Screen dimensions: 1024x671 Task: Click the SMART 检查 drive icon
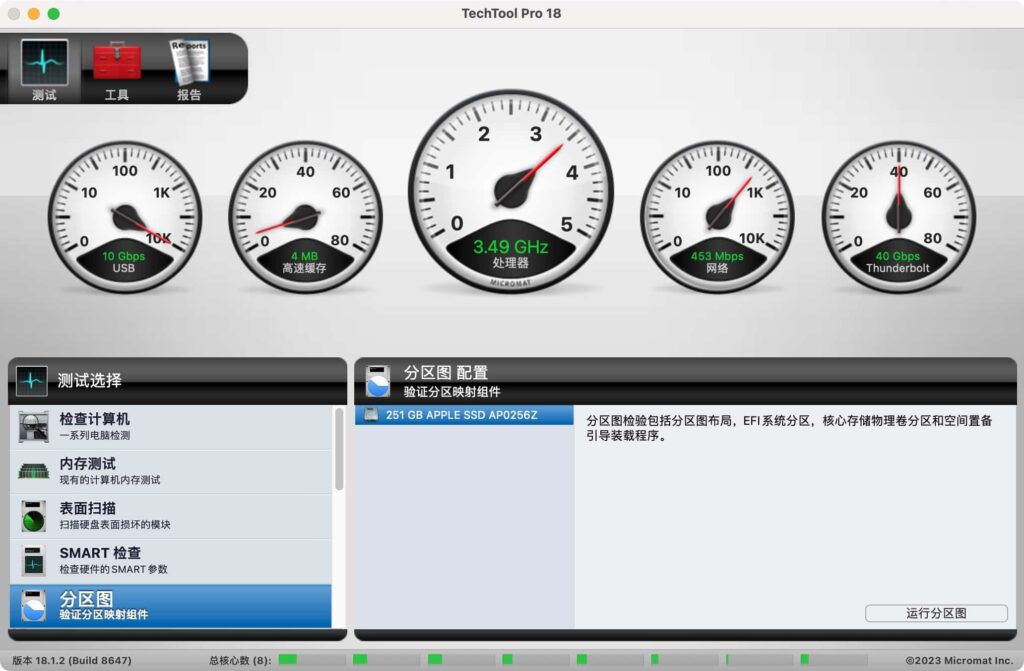pos(33,560)
